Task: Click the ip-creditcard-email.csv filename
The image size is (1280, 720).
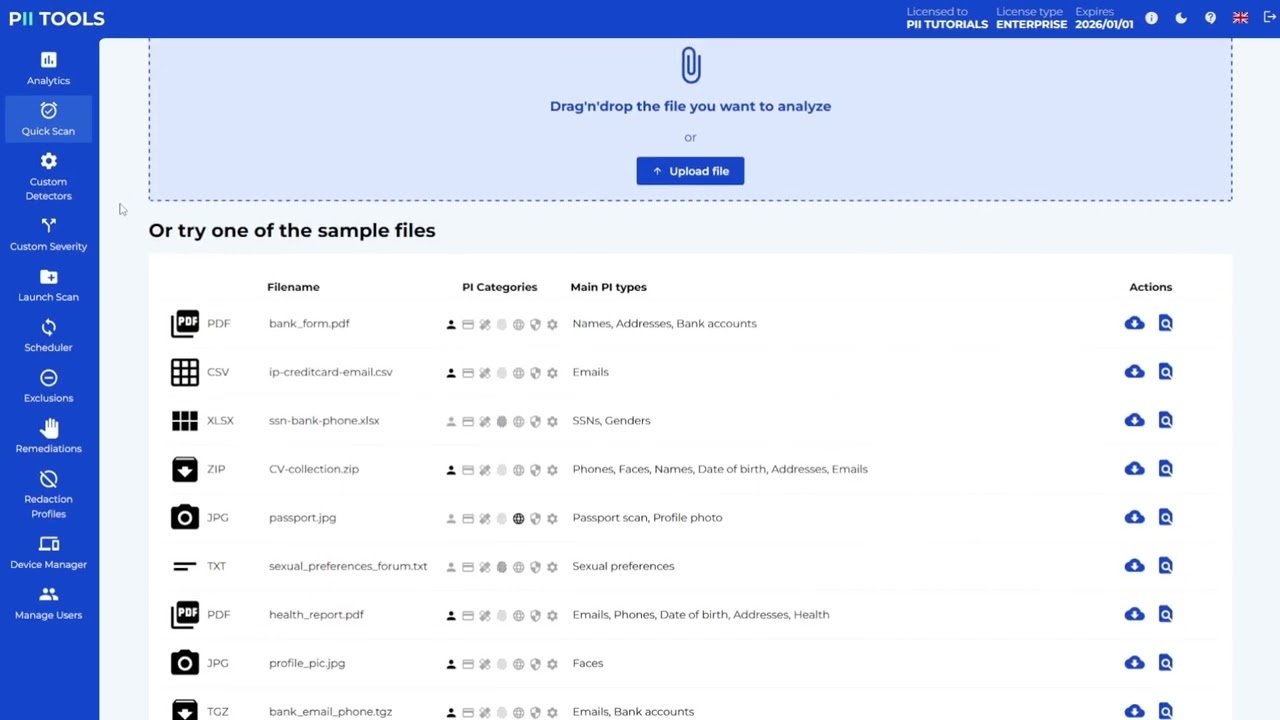Action: (x=330, y=372)
